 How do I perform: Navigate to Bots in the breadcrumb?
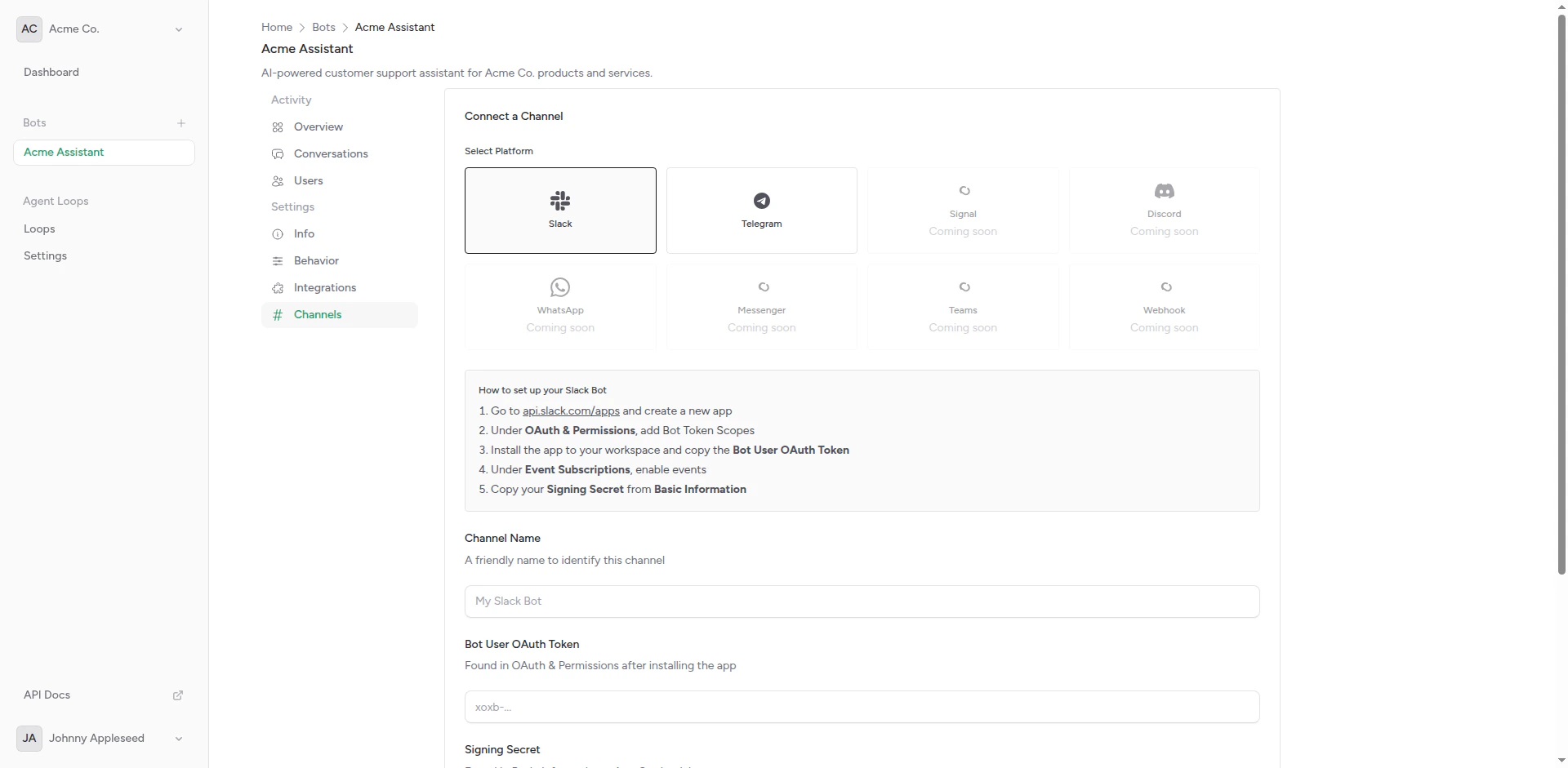(323, 27)
